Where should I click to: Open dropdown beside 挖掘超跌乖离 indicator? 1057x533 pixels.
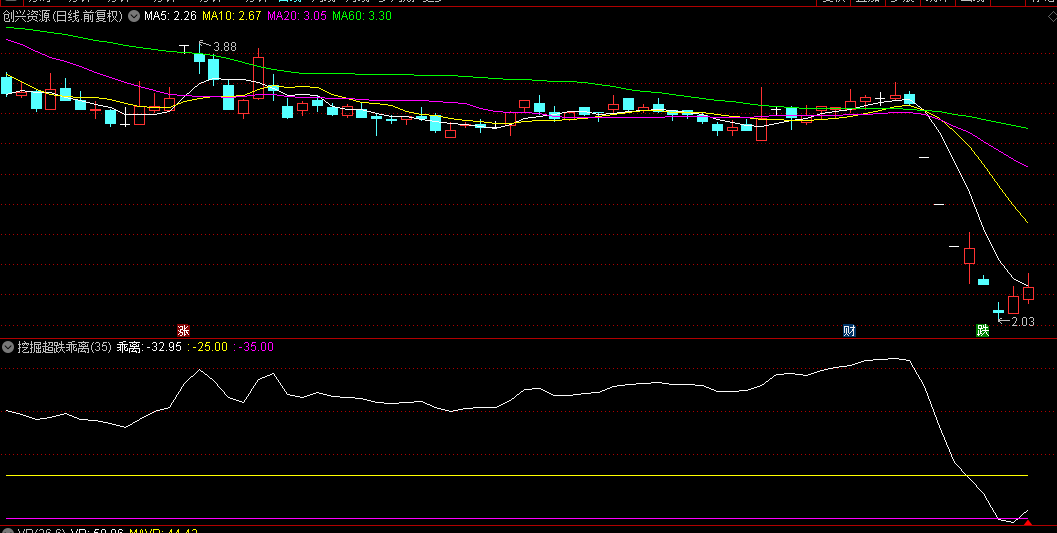tap(8, 347)
